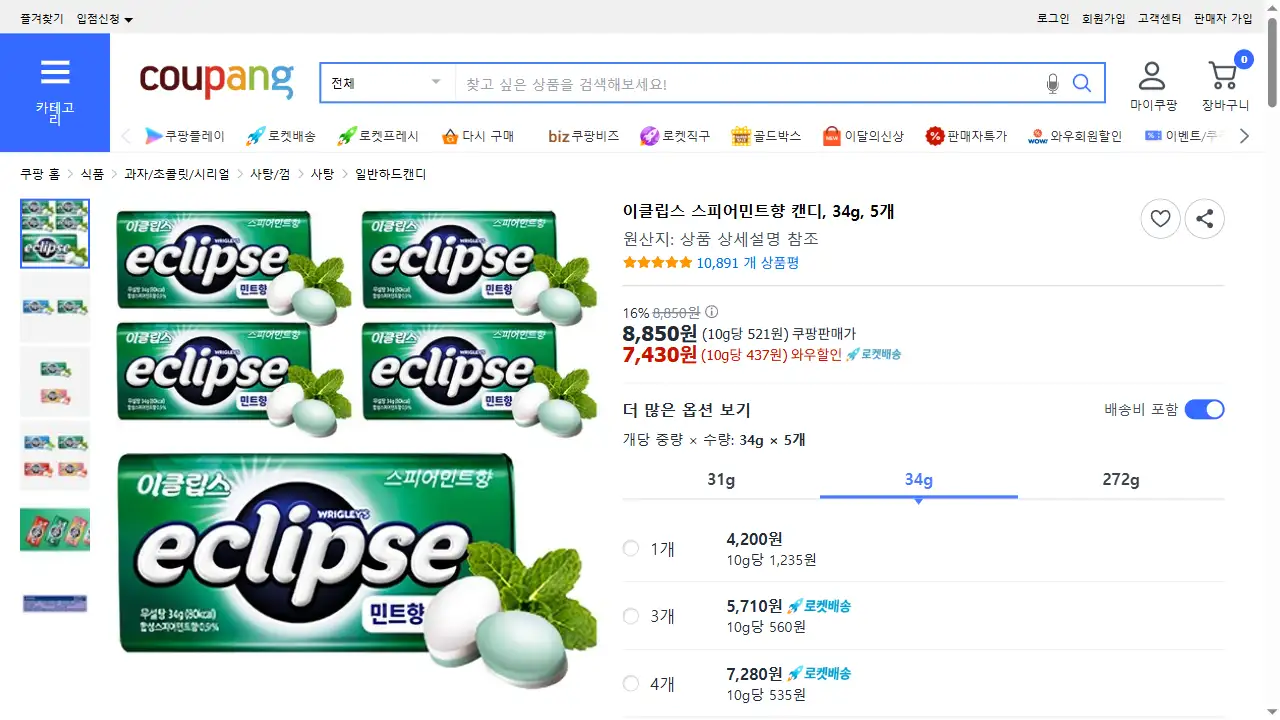Click the five-star rating icons
This screenshot has width=1280, height=720.
coord(657,263)
